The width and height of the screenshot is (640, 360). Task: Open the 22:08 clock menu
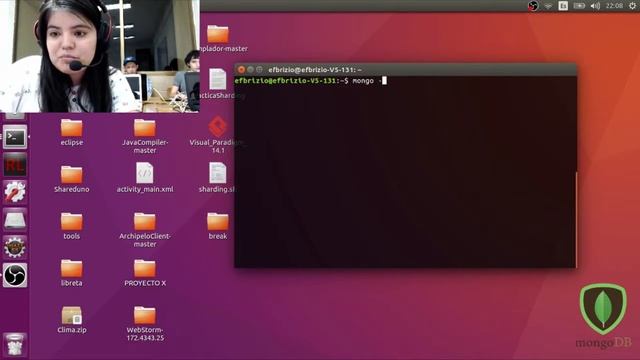(x=614, y=6)
